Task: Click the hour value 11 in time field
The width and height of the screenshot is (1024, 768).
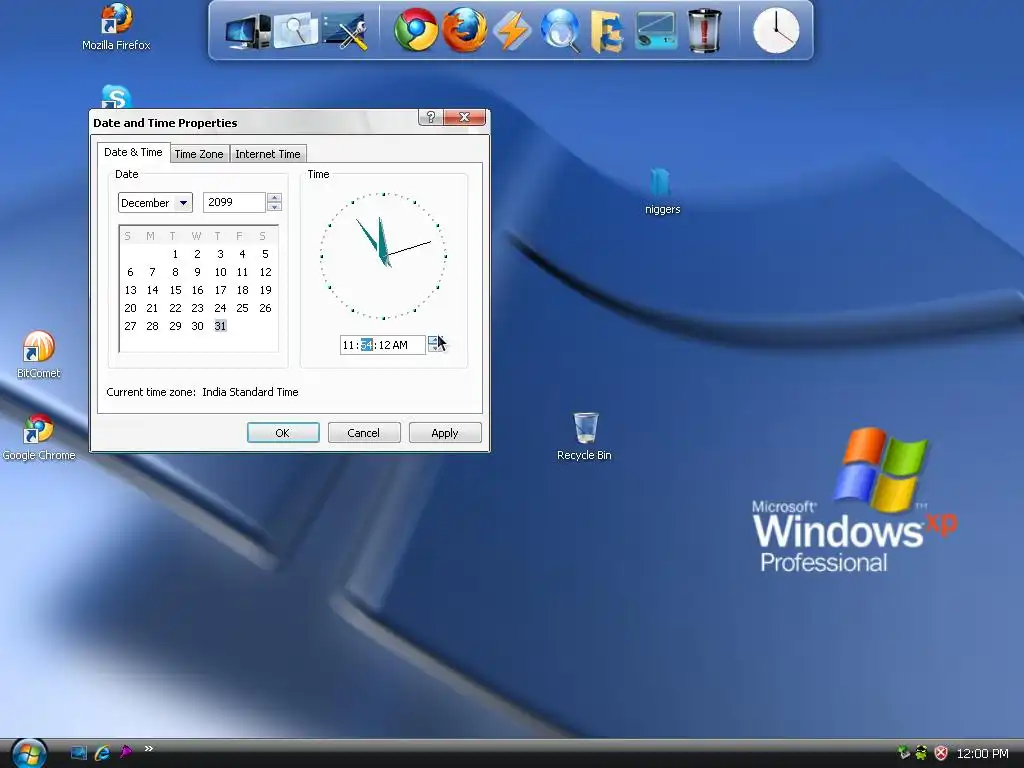Action: [x=349, y=345]
